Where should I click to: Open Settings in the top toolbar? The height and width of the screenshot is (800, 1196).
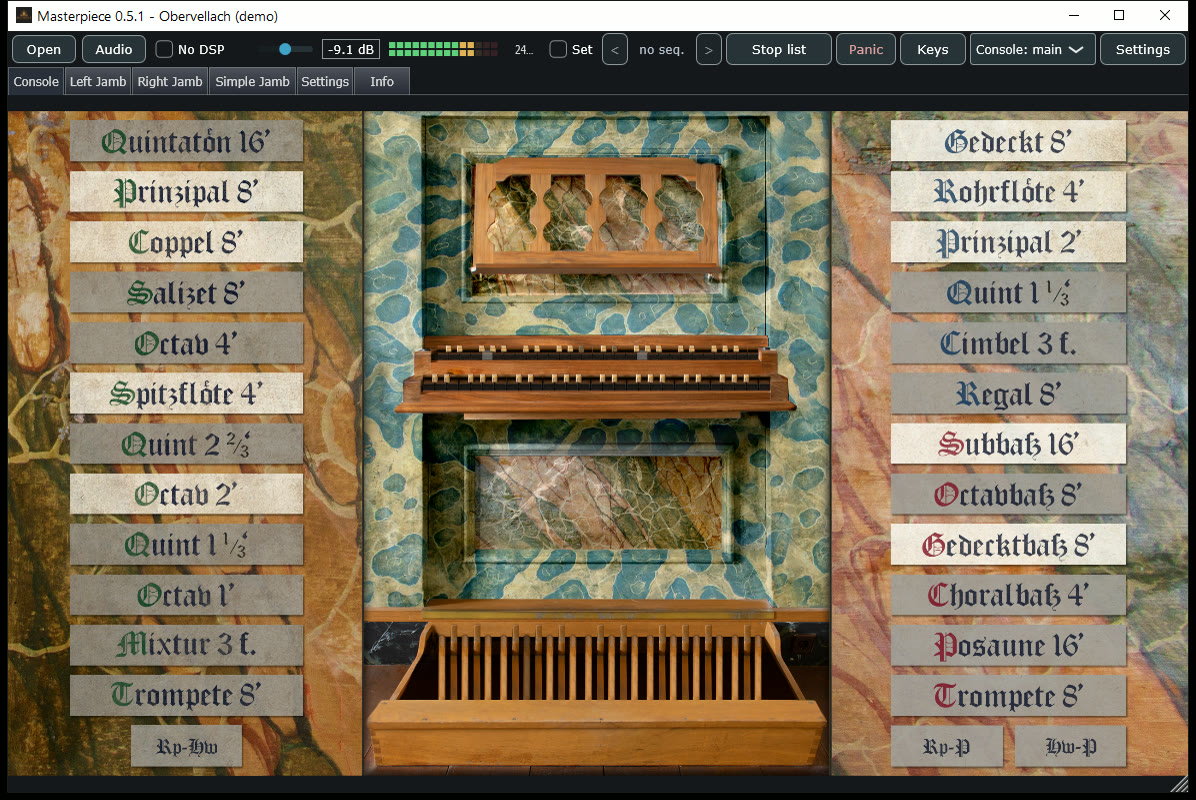click(x=1143, y=50)
